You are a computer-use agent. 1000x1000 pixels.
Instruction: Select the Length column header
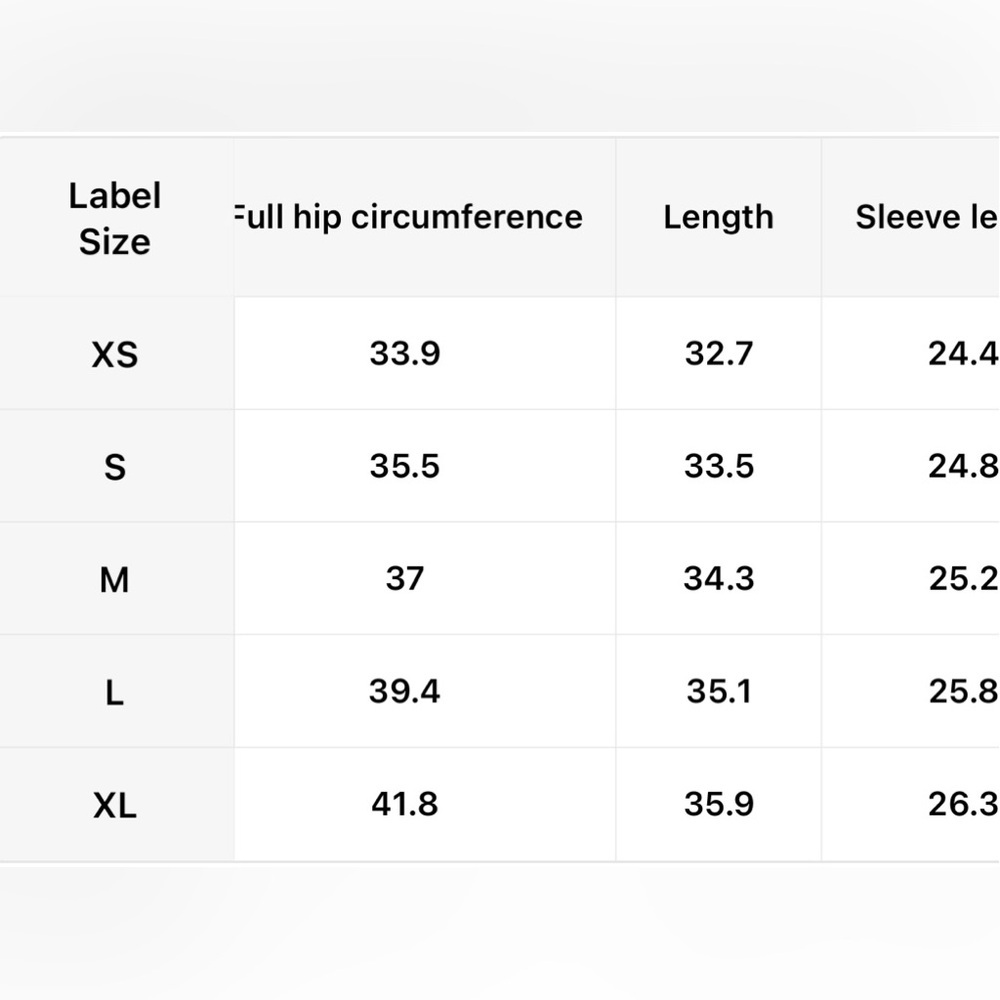pos(719,217)
